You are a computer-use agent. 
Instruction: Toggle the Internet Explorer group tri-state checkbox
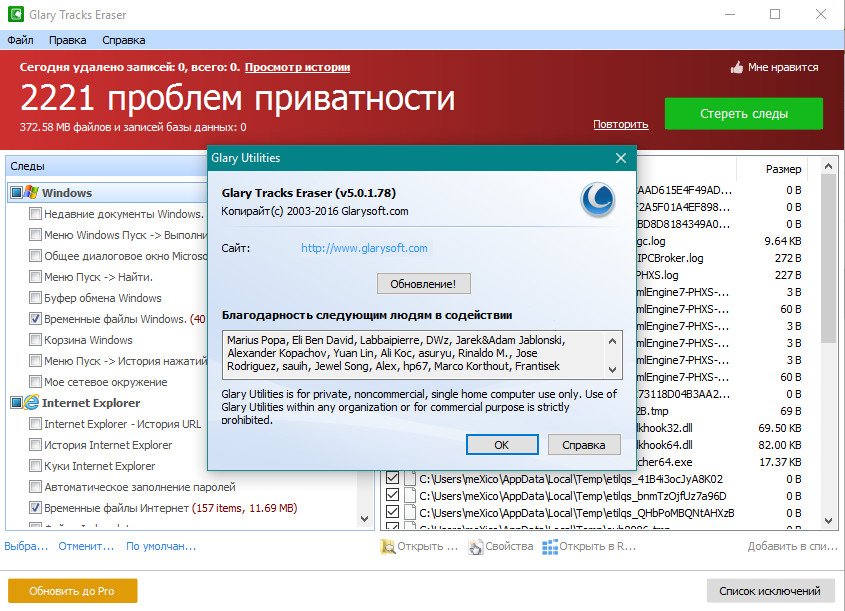17,402
